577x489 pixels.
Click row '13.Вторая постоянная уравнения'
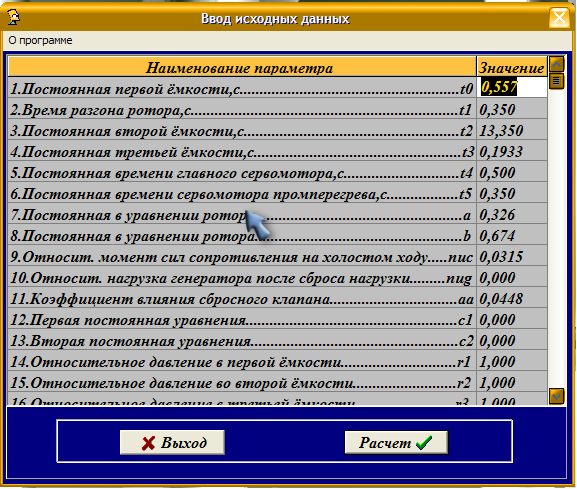click(x=242, y=340)
